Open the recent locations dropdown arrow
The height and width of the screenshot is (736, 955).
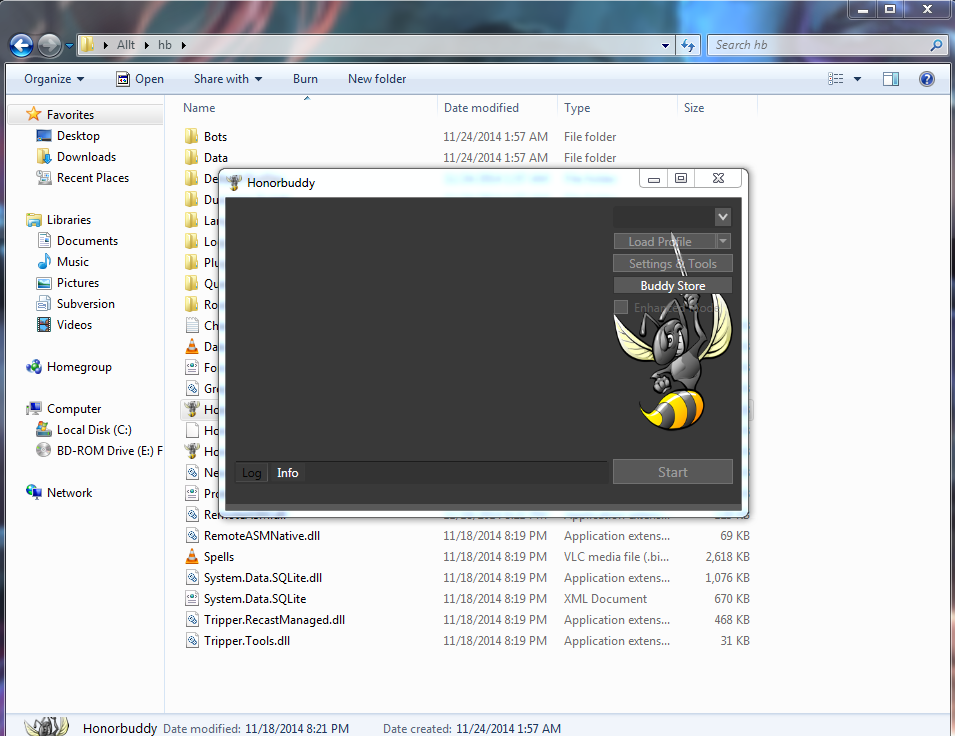[69, 46]
